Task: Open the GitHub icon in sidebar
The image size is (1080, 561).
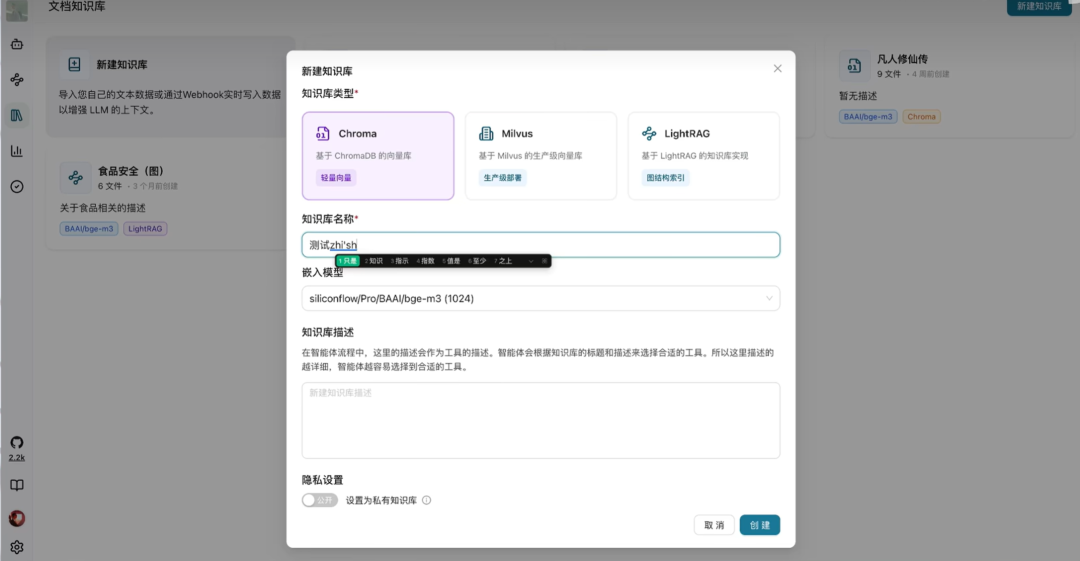Action: point(17,442)
